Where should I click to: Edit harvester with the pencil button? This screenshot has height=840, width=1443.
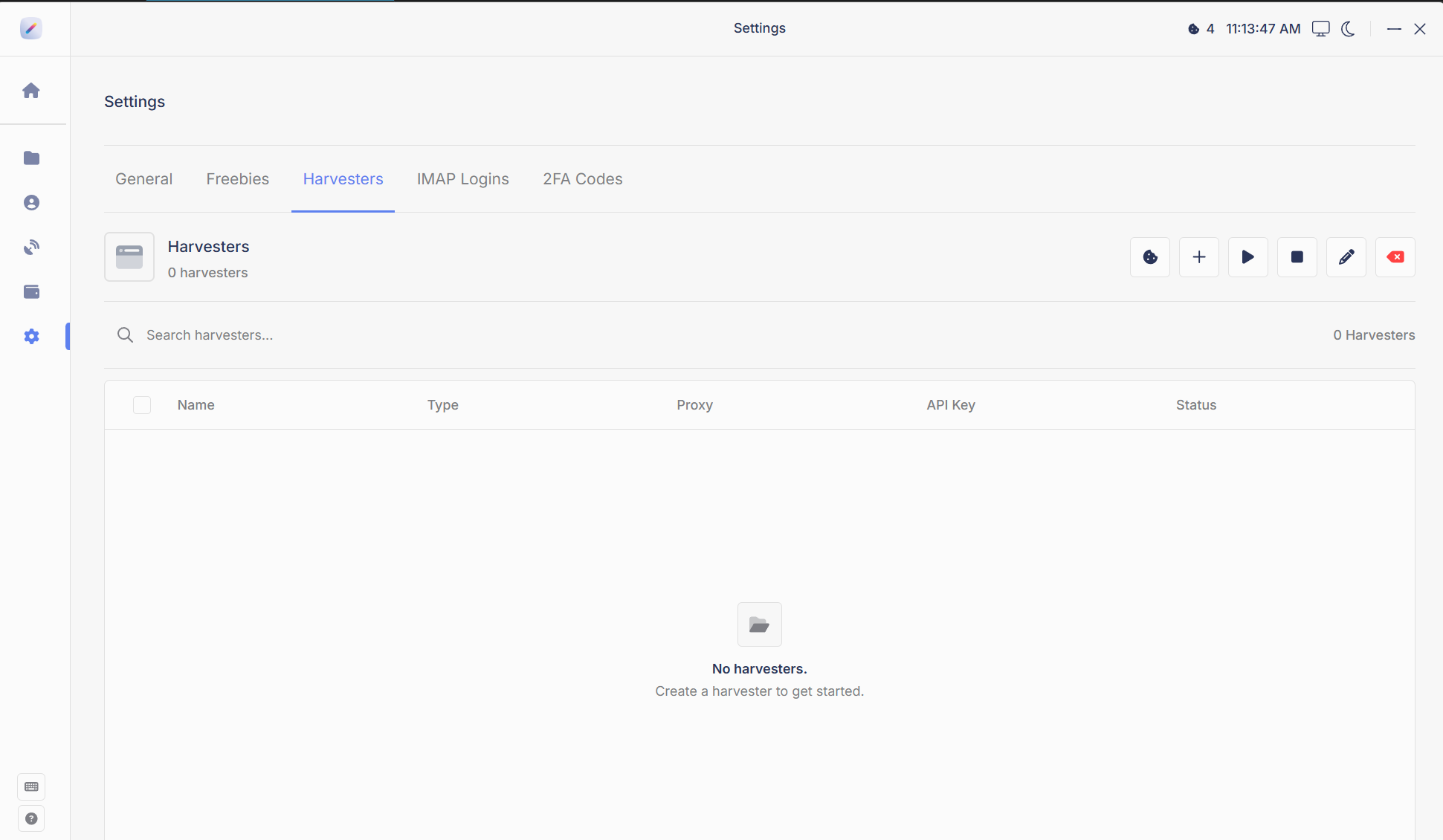point(1346,257)
